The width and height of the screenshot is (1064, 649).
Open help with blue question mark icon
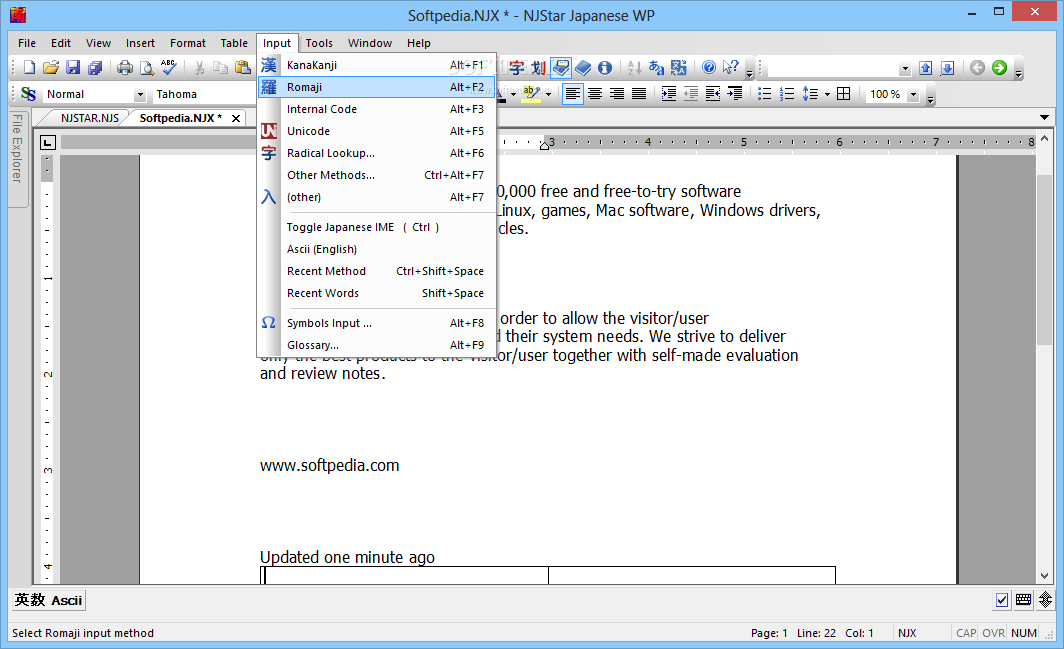click(x=709, y=67)
